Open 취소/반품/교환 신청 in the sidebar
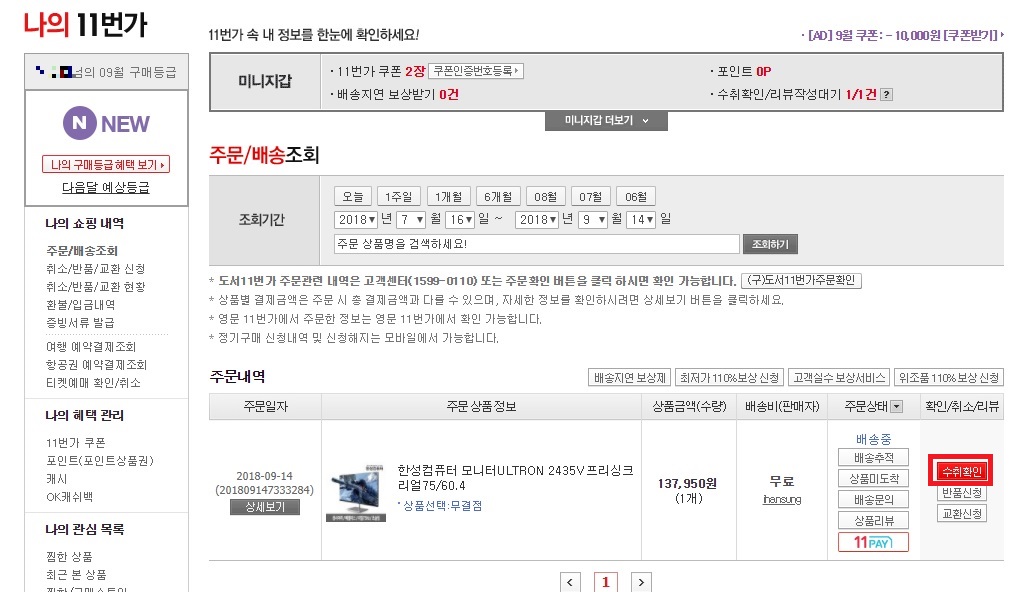The width and height of the screenshot is (1010, 592). pyautogui.click(x=96, y=269)
